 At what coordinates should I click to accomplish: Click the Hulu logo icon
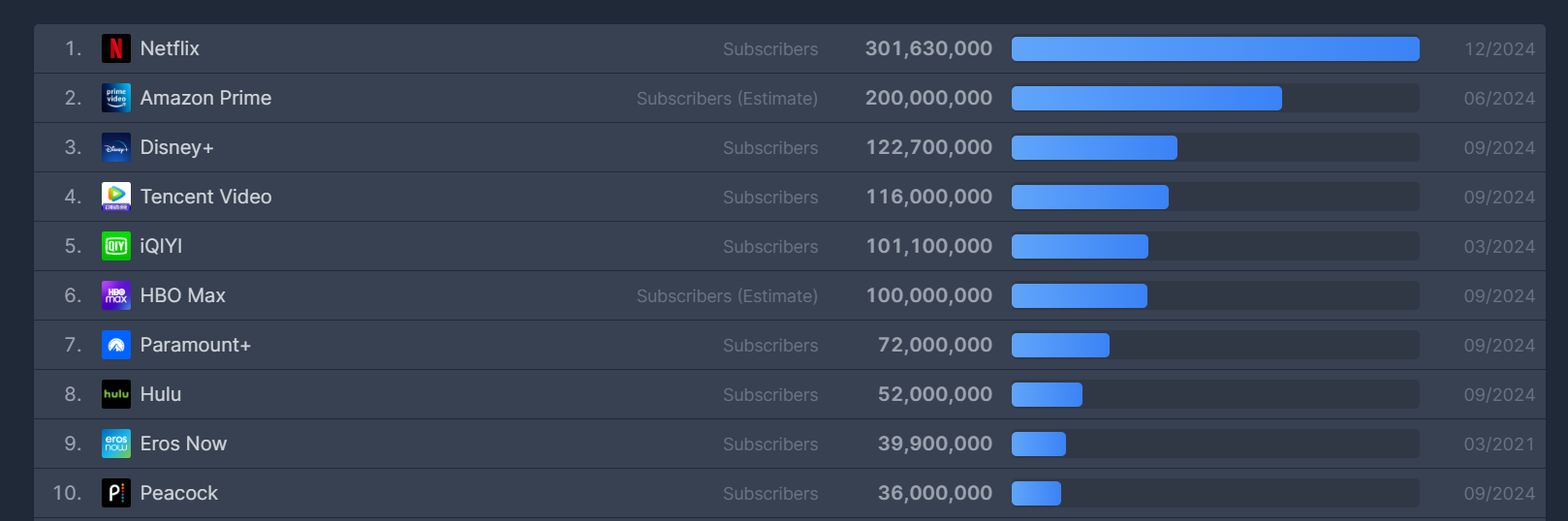(x=116, y=394)
